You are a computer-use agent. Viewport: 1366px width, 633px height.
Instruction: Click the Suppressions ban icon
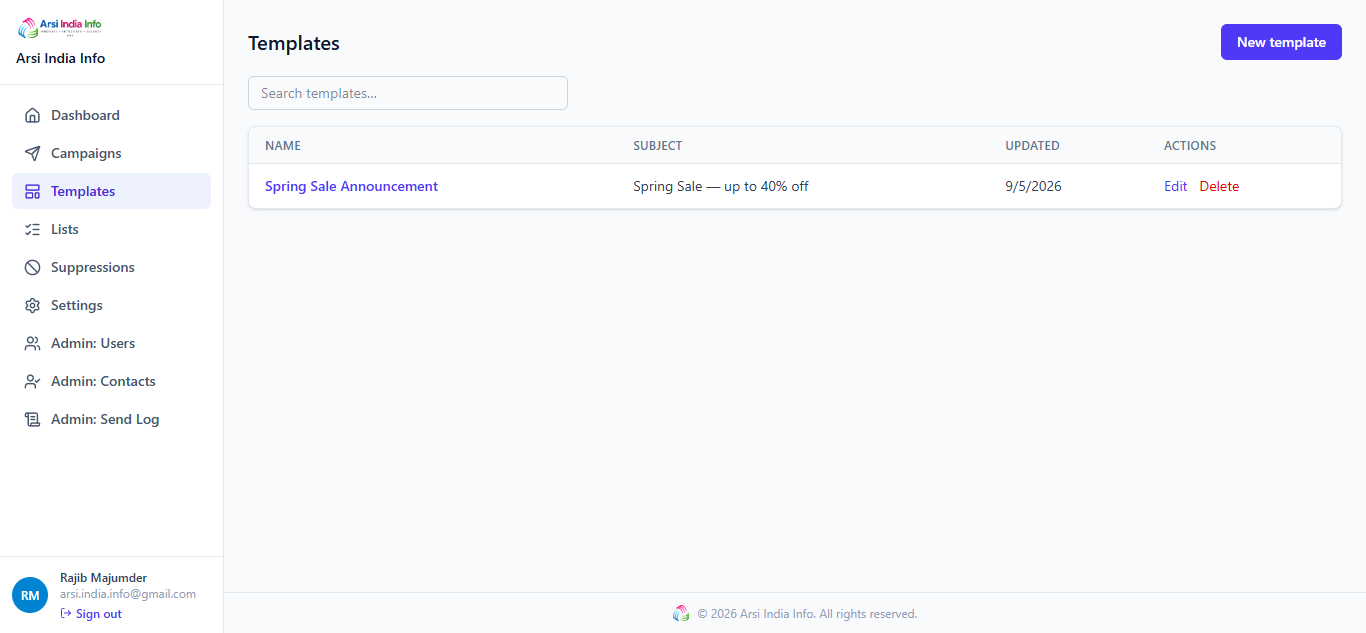32,267
